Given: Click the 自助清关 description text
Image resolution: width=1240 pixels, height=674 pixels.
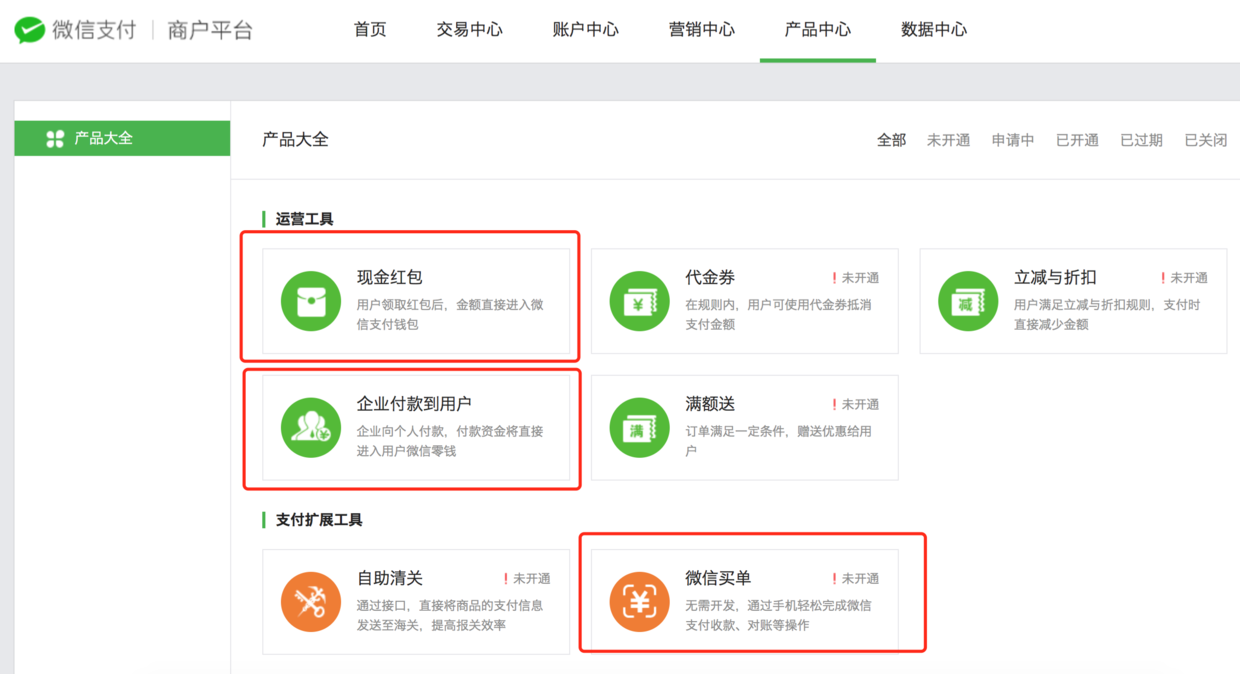Looking at the screenshot, I should [x=450, y=615].
